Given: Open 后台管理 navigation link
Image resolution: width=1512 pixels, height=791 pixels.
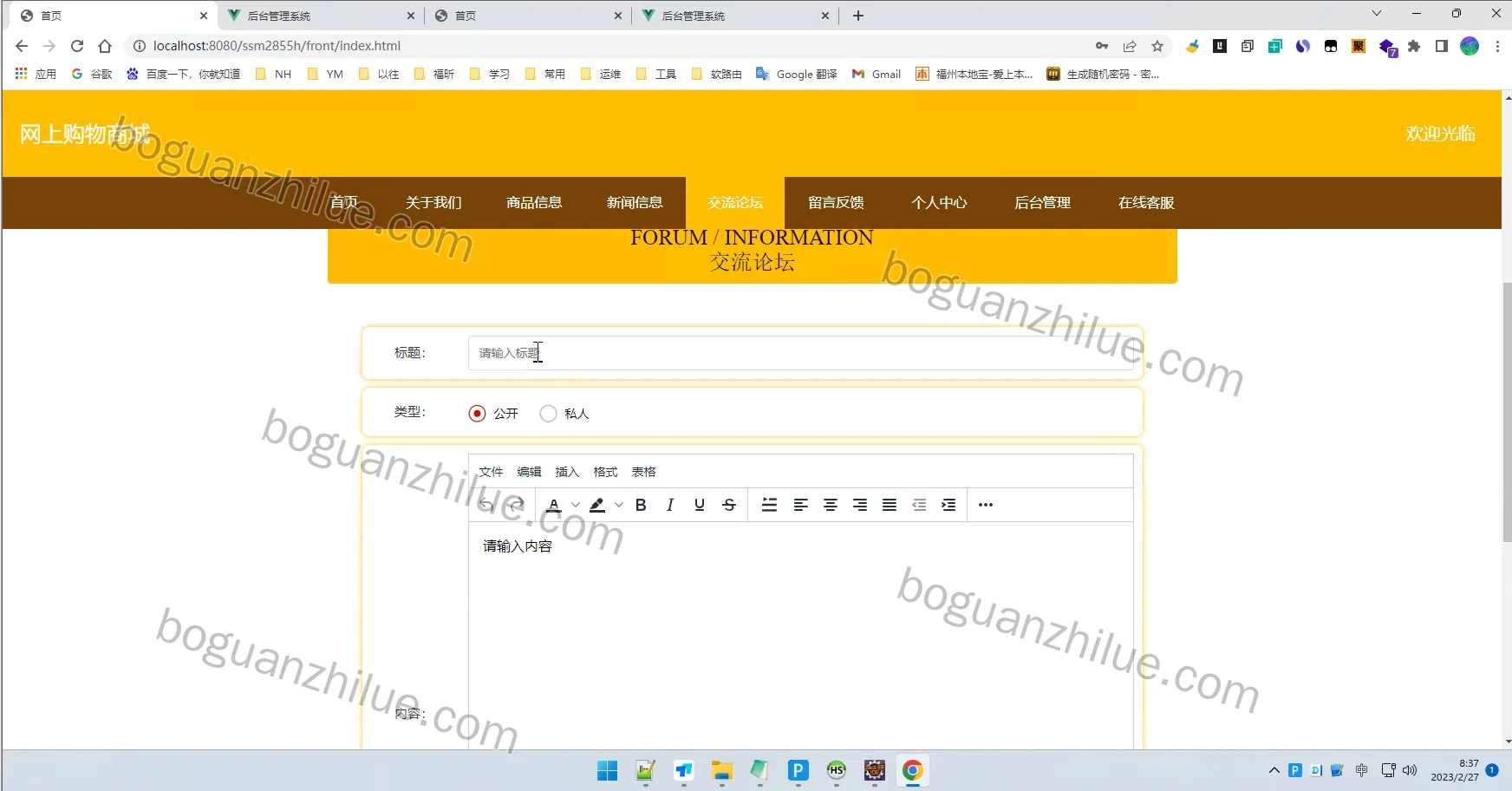Looking at the screenshot, I should (x=1042, y=203).
